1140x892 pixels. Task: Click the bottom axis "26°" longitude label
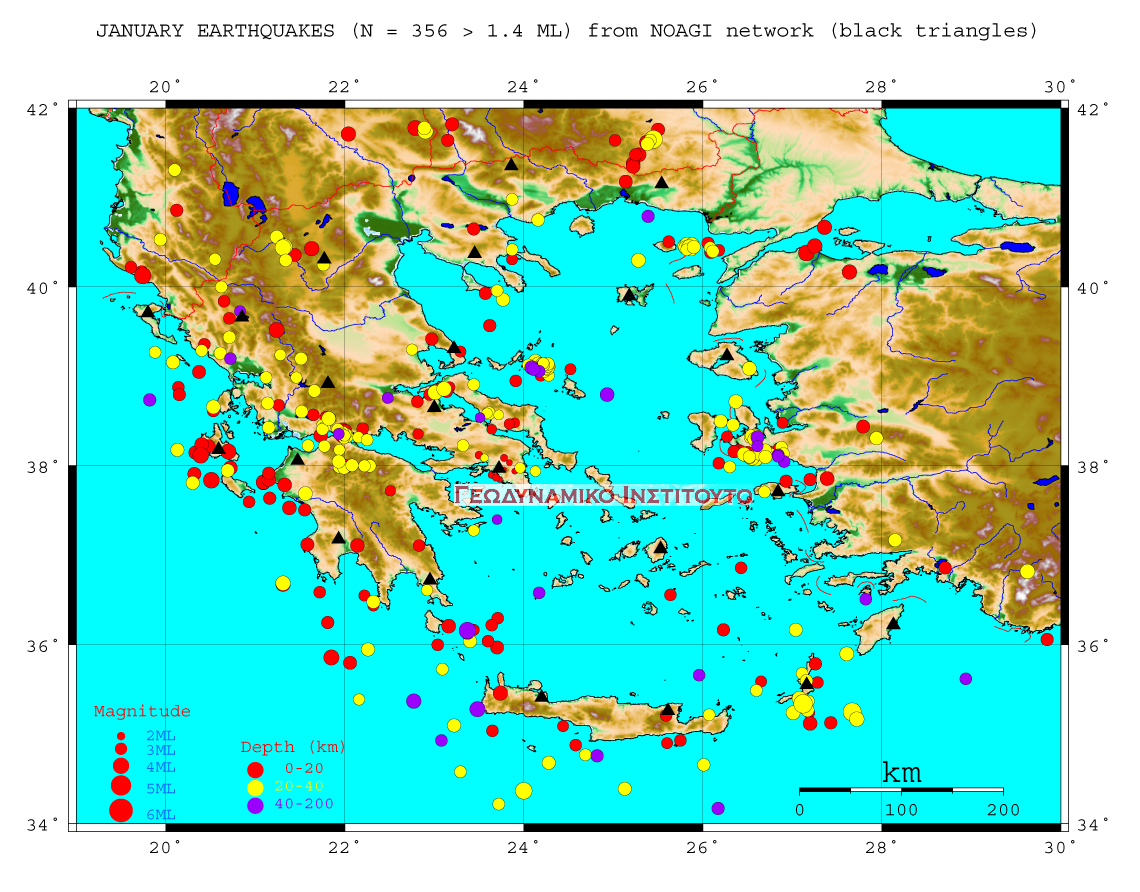click(x=702, y=847)
